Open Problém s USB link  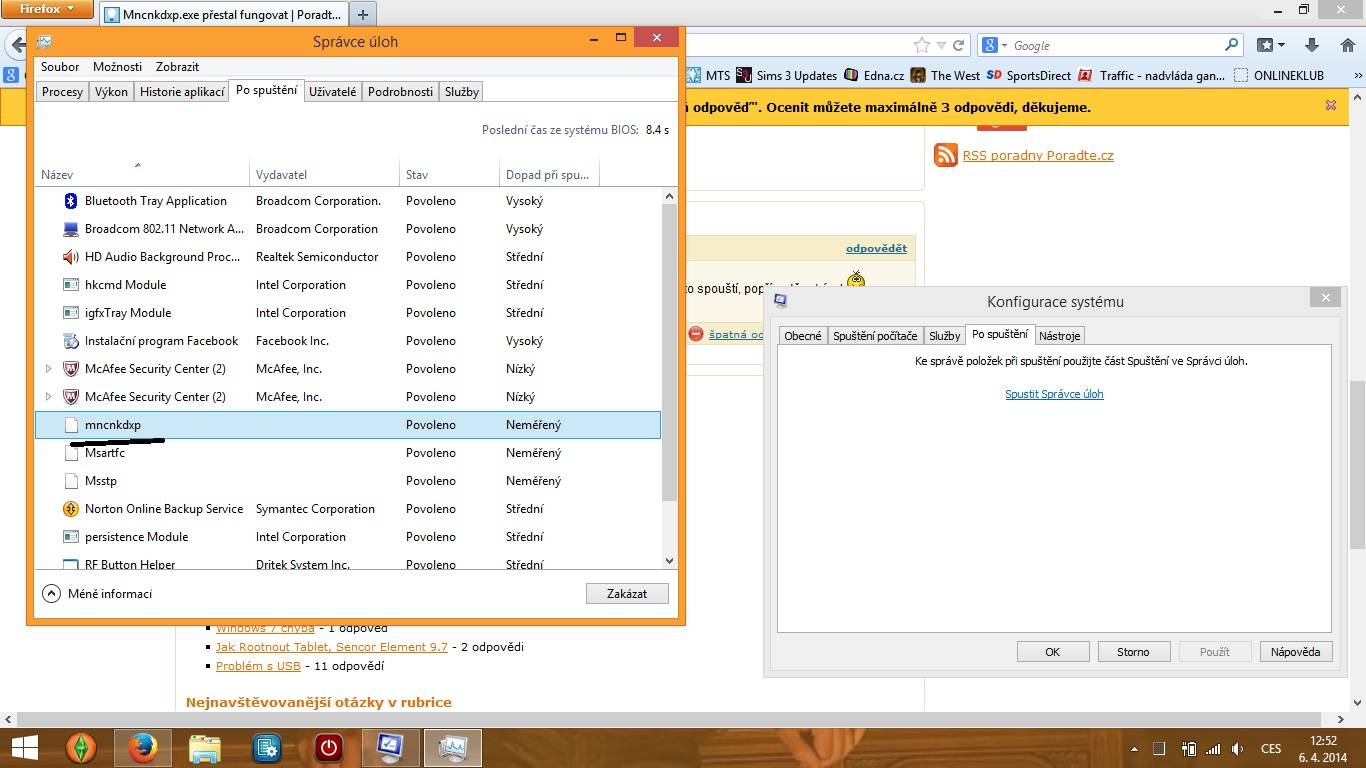(258, 666)
